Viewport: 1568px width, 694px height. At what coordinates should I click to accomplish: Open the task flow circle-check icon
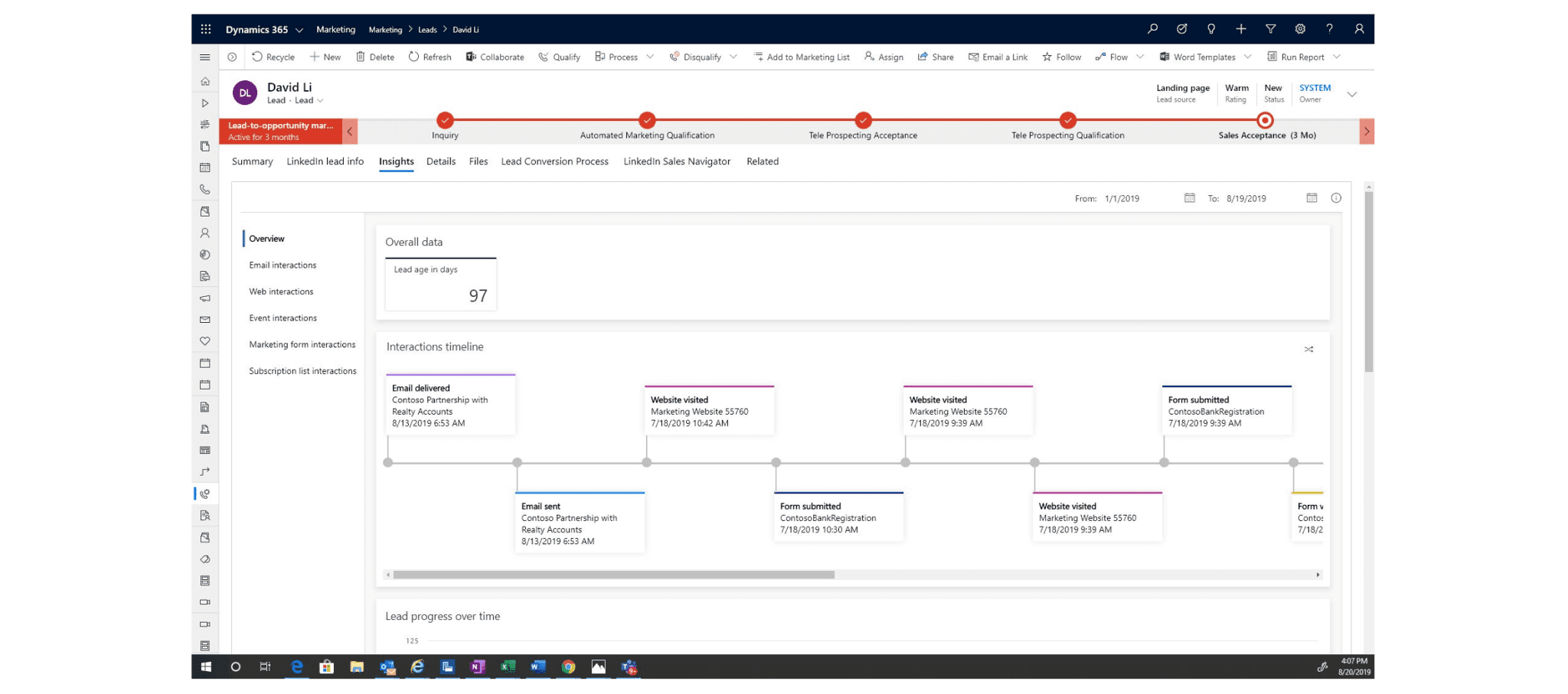coord(1182,29)
